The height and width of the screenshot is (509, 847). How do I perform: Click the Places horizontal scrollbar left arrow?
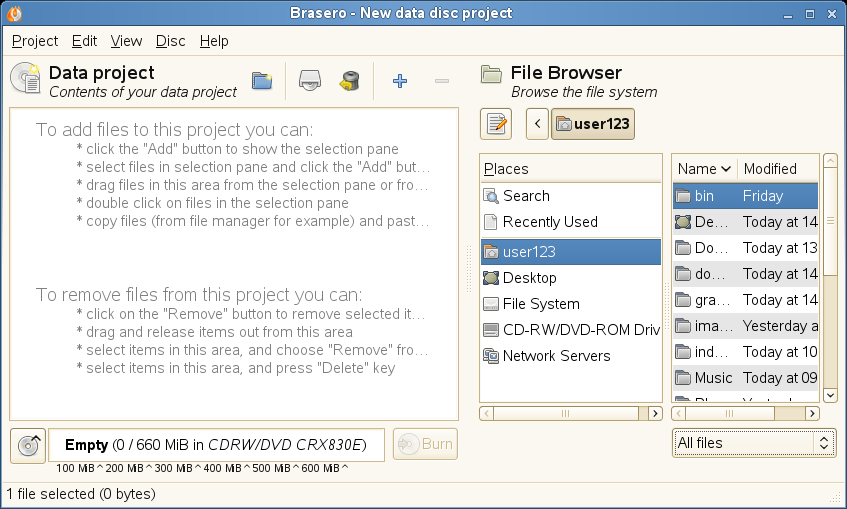pos(486,413)
